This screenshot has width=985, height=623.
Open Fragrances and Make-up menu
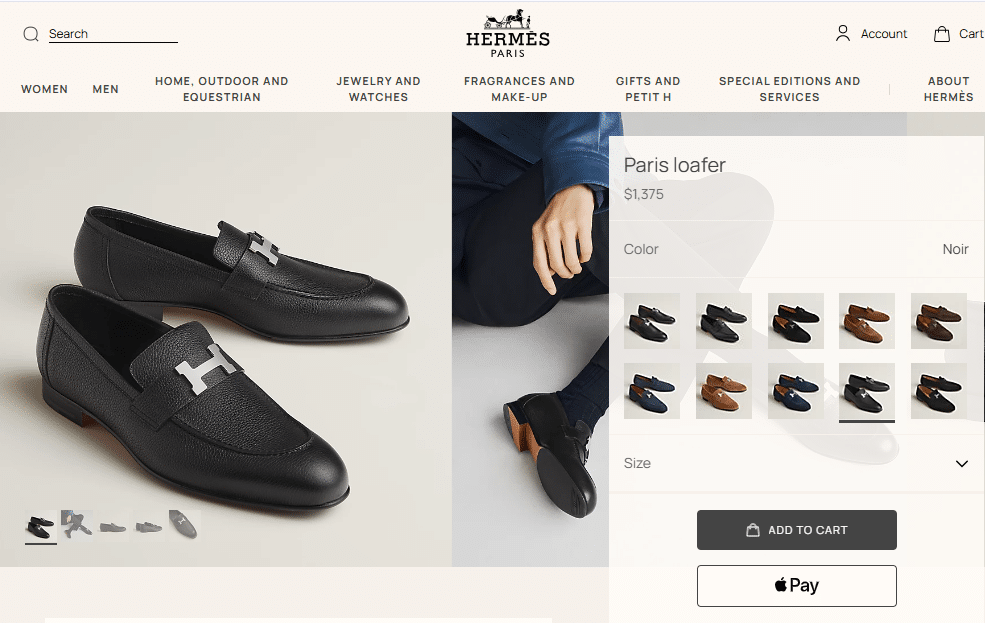(x=519, y=89)
